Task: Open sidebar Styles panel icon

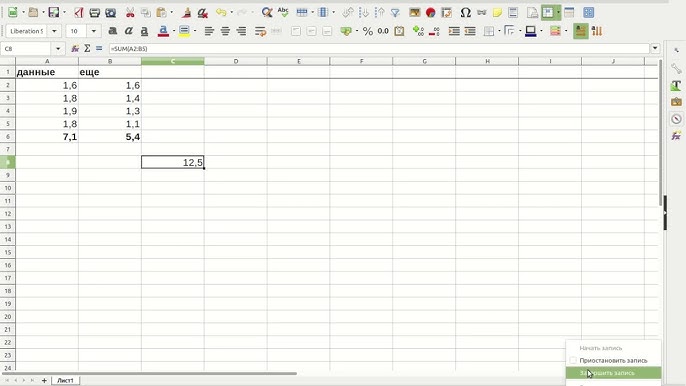Action: tap(676, 85)
